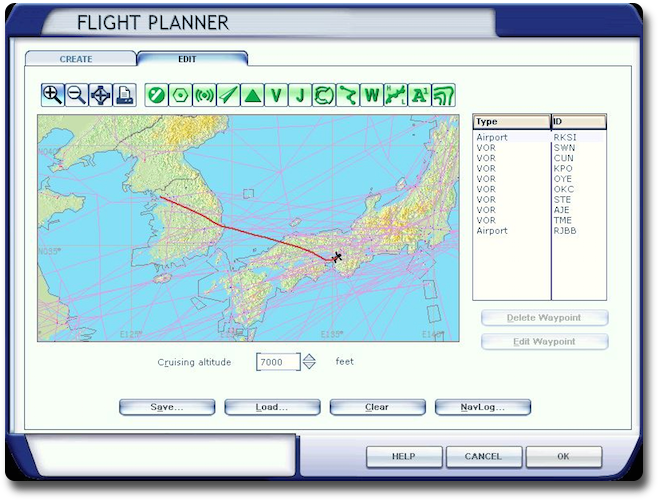Select the STE VOR waypoint

(x=539, y=199)
